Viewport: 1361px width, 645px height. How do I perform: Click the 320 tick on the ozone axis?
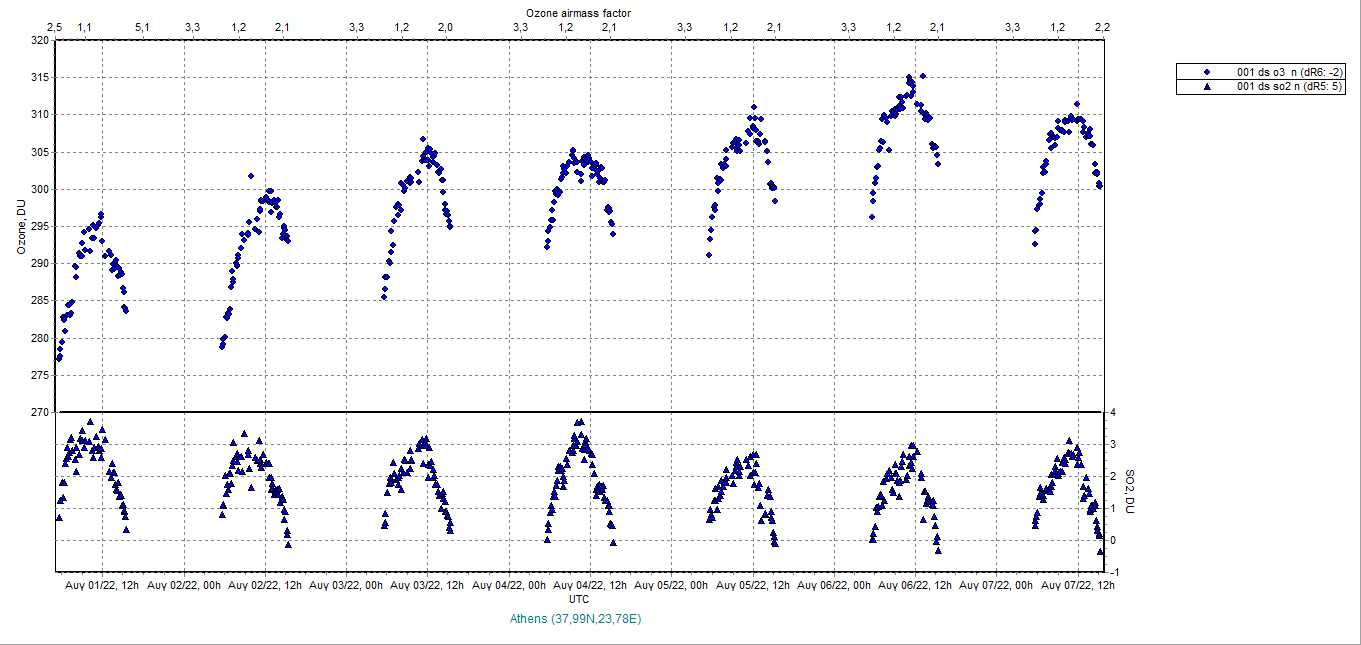coord(39,41)
